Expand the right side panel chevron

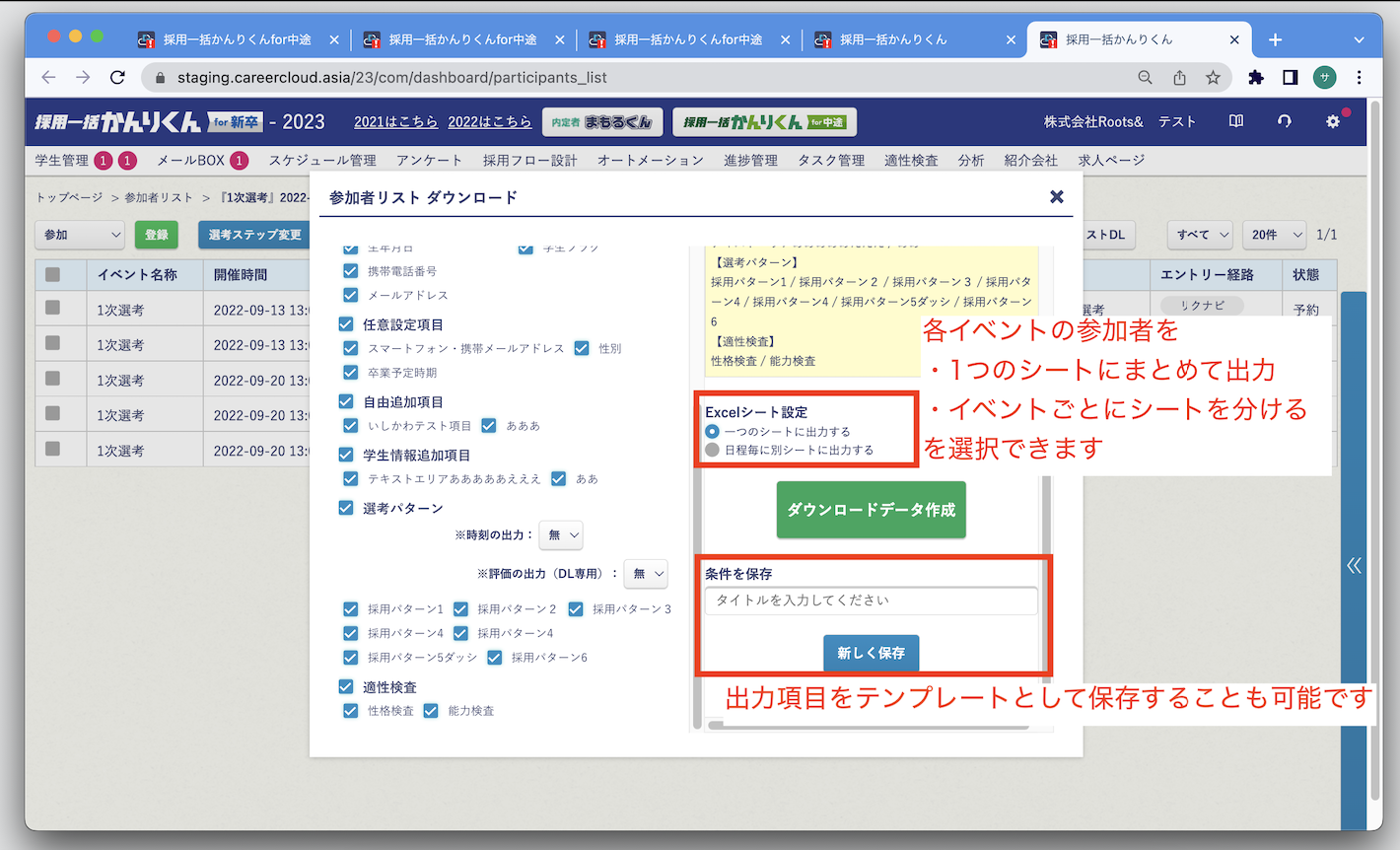coord(1354,565)
